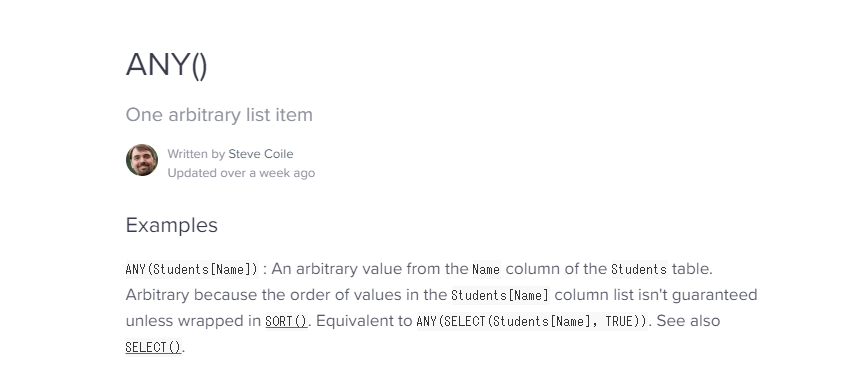The height and width of the screenshot is (374, 844).
Task: Click the Updated over a week ago text
Action: click(x=241, y=173)
